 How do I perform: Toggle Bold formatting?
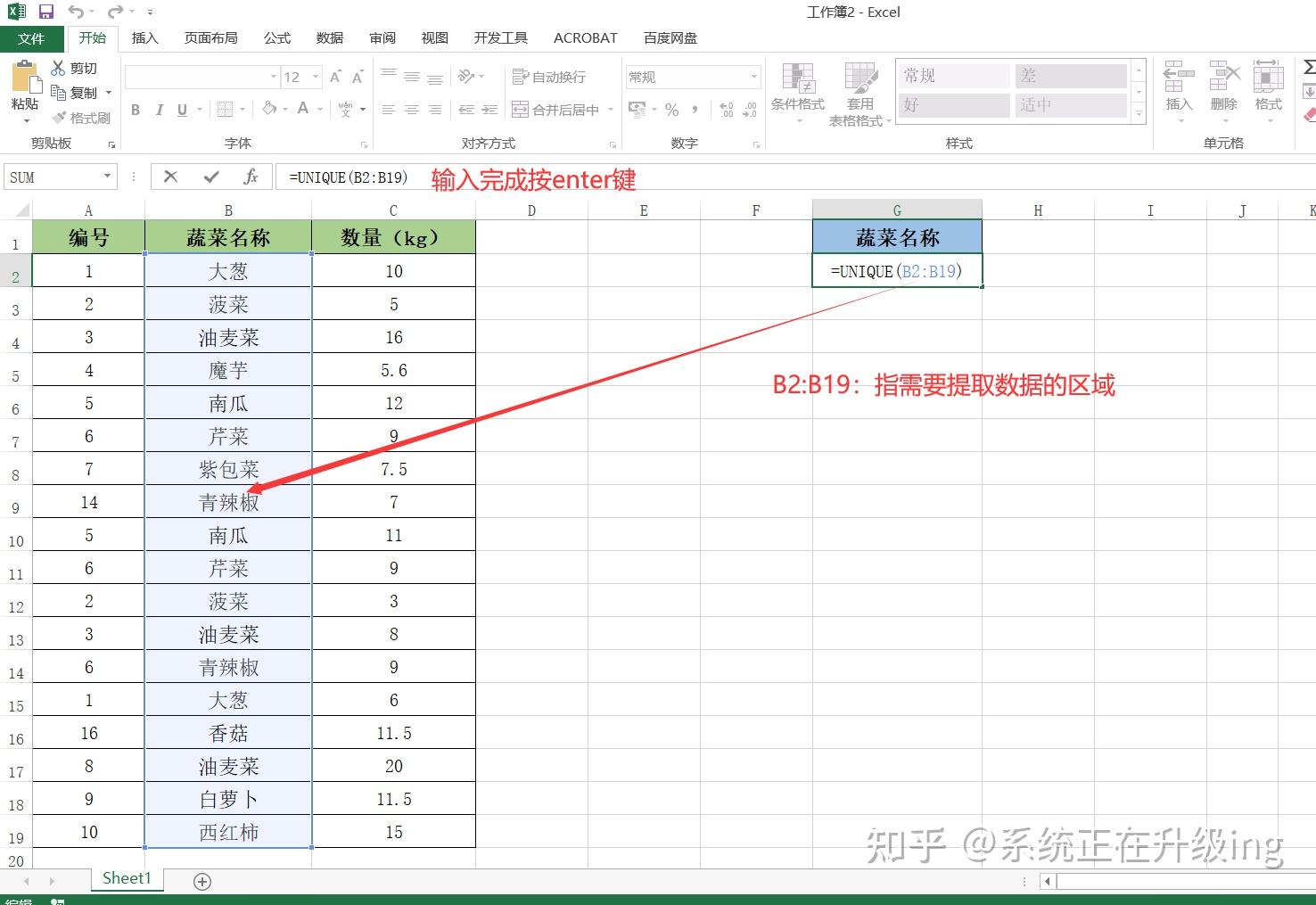pyautogui.click(x=136, y=110)
